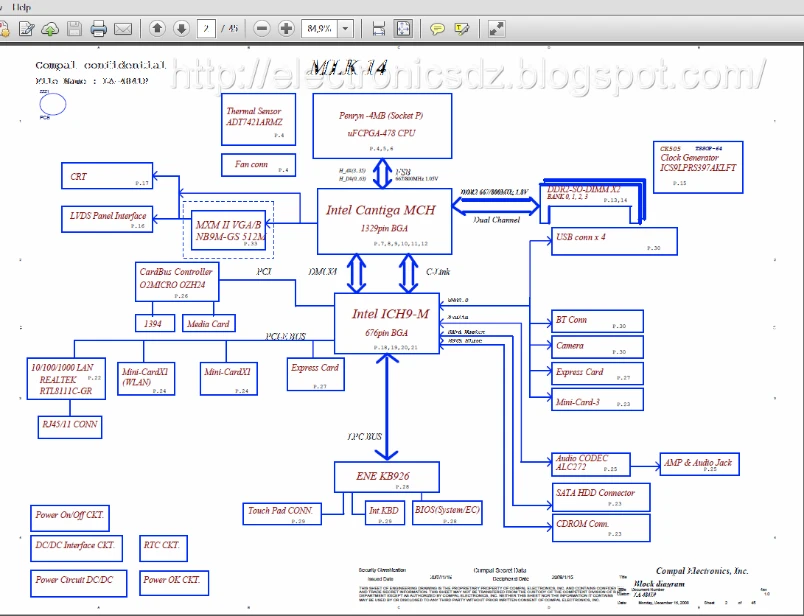Click the 'MXM II VGA/B' block text
804x616 pixels.
(x=228, y=225)
